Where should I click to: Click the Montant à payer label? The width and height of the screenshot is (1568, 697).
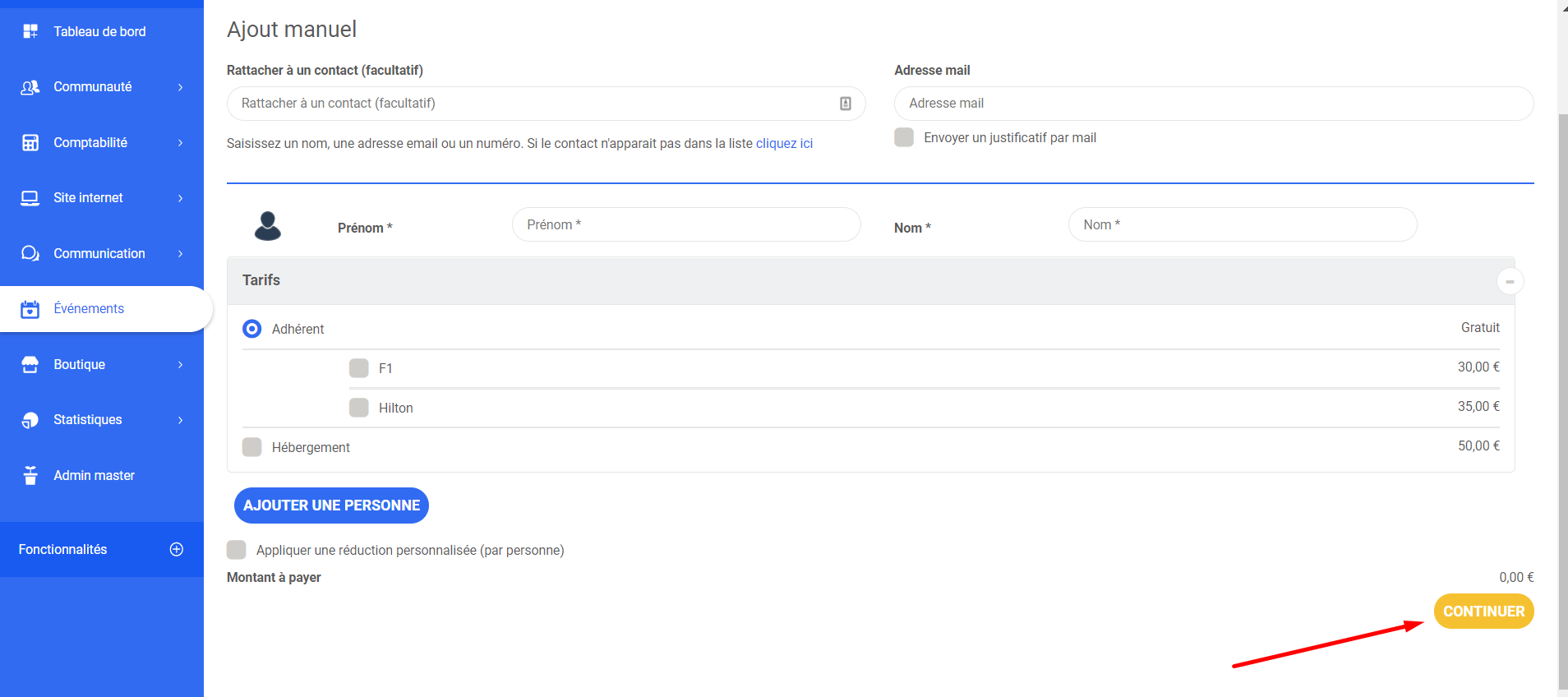[x=274, y=577]
